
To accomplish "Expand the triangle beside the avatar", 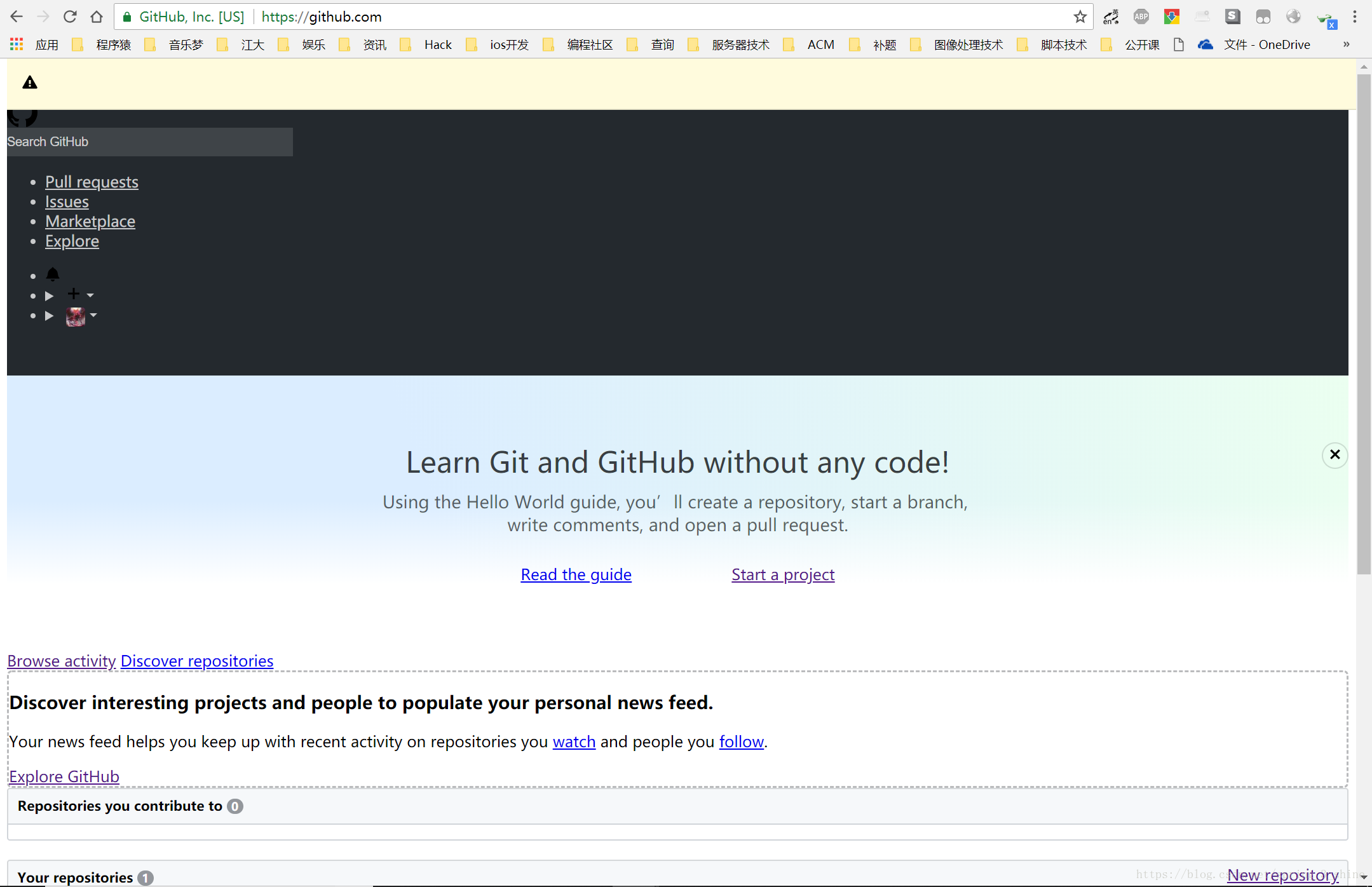I will click(50, 316).
